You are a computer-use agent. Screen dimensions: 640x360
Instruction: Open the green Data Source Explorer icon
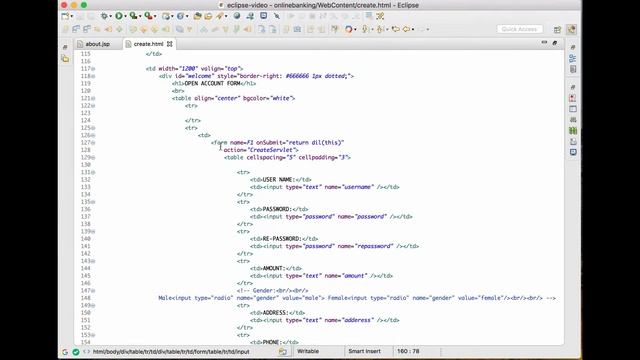573,131
